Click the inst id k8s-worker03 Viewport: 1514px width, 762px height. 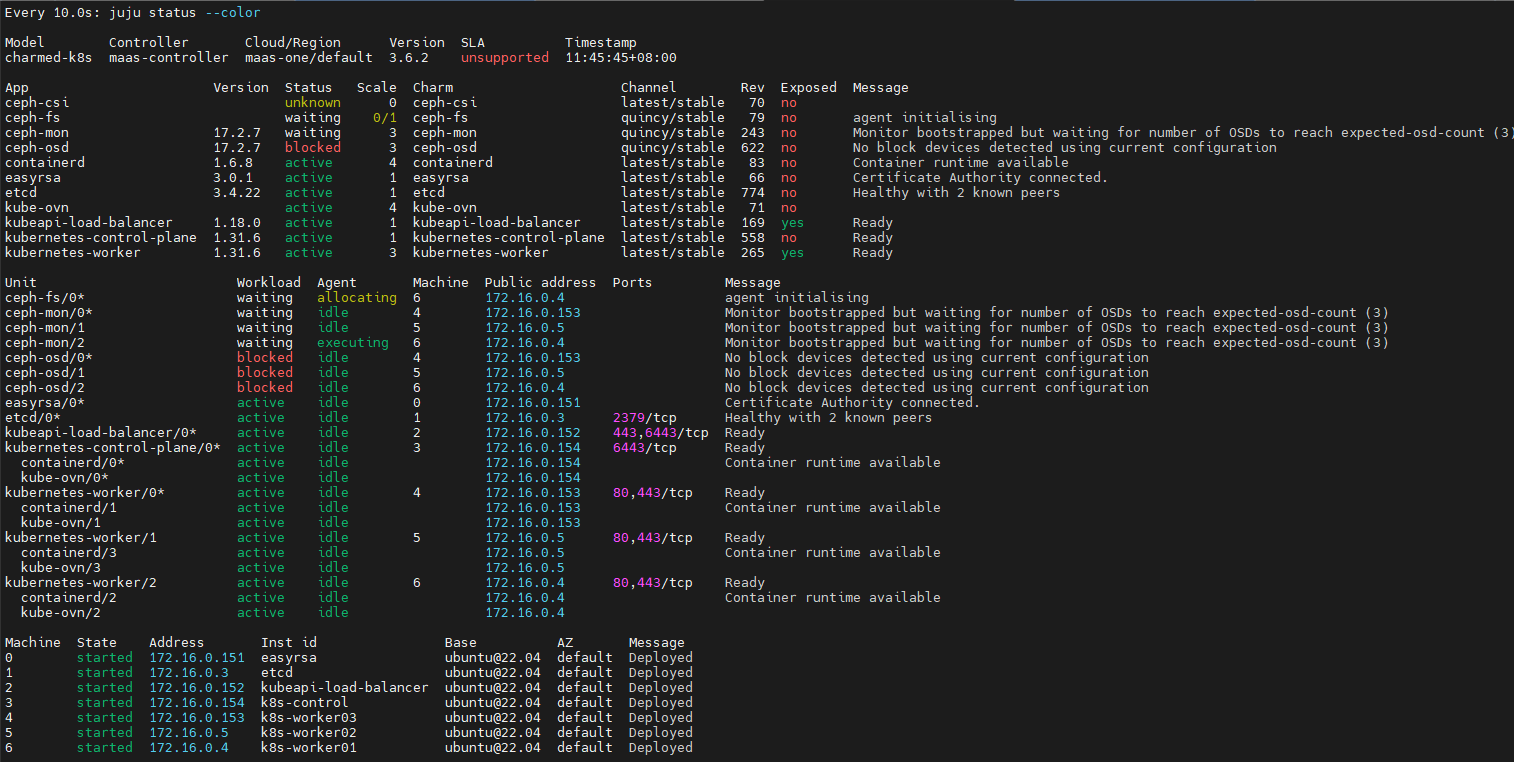[309, 717]
